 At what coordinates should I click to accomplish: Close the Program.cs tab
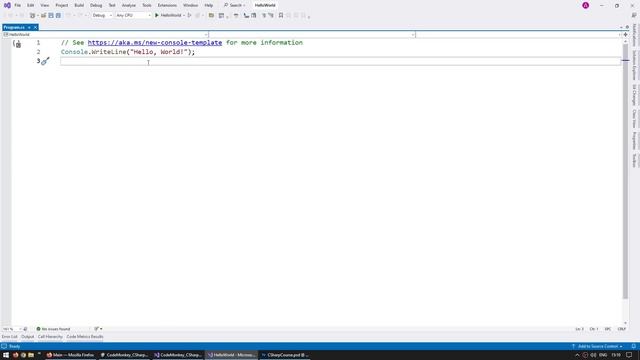[x=36, y=27]
